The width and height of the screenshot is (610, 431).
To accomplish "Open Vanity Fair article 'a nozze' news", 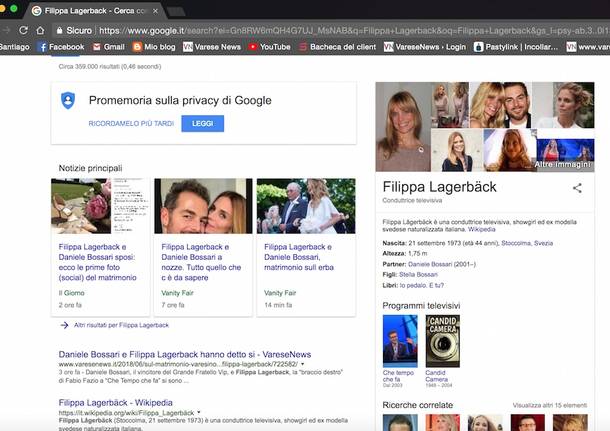I will click(x=201, y=262).
